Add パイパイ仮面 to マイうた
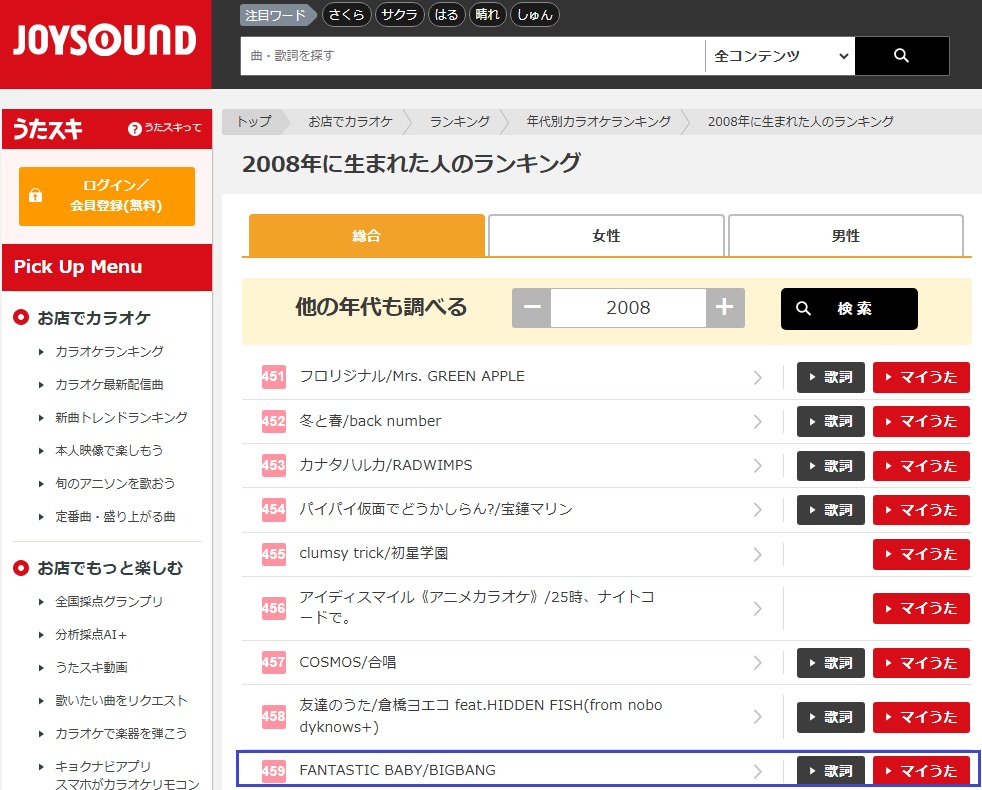This screenshot has width=982, height=790. 921,510
